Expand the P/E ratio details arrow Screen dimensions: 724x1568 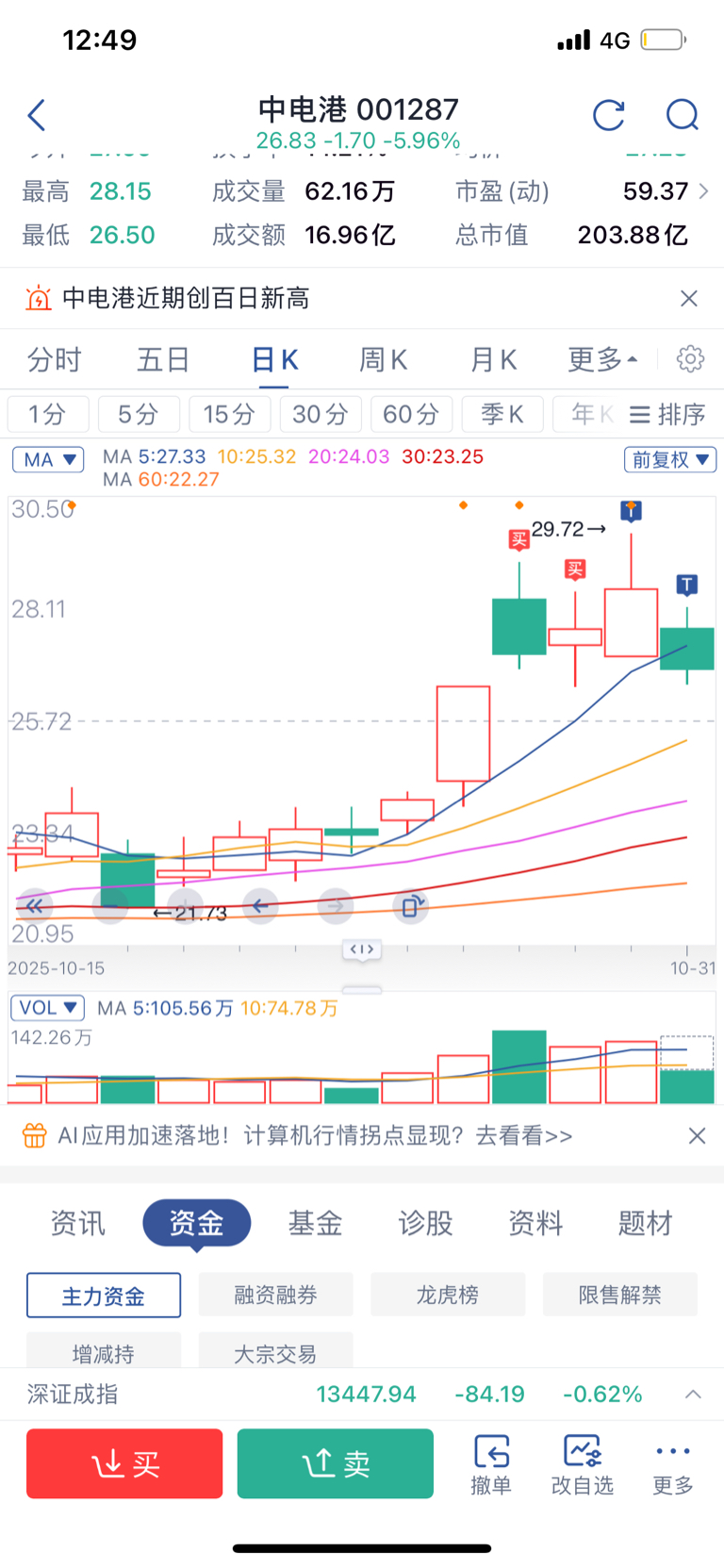click(703, 191)
